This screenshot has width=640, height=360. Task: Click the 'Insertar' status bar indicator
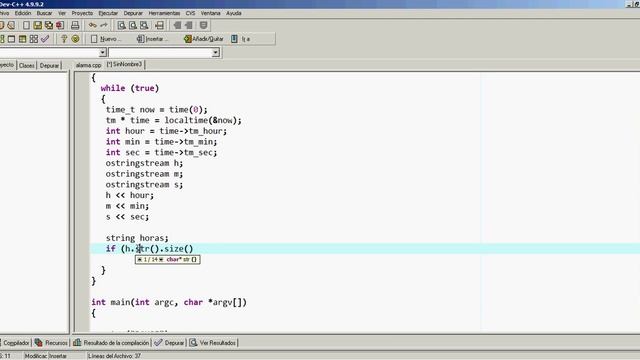(x=58, y=356)
